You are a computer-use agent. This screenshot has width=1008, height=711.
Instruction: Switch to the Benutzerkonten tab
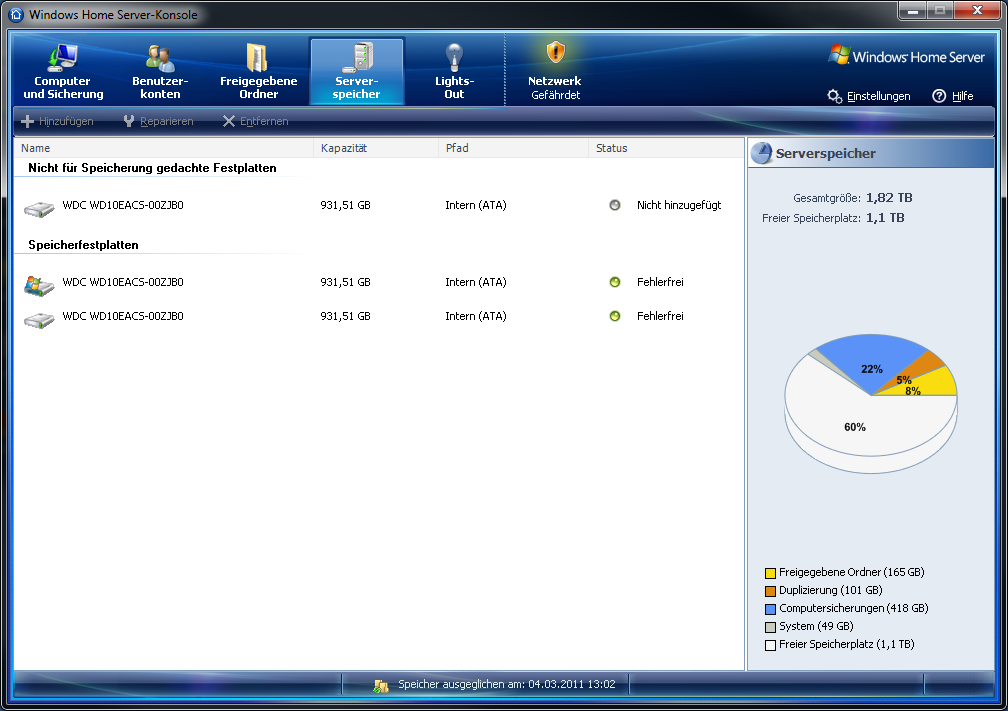pyautogui.click(x=160, y=71)
